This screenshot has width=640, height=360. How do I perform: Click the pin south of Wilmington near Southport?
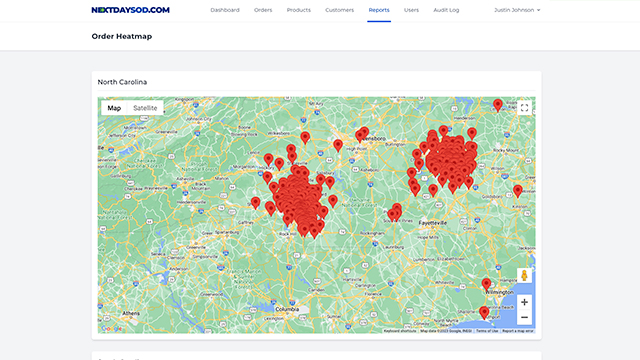point(484,313)
